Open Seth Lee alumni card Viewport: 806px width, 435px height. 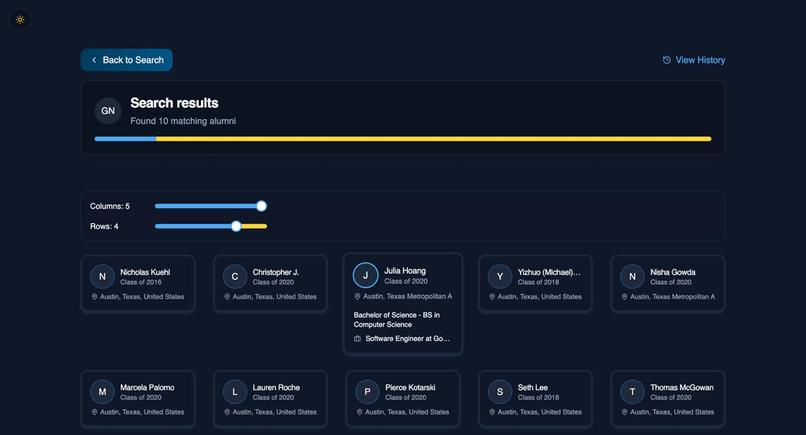click(x=535, y=399)
